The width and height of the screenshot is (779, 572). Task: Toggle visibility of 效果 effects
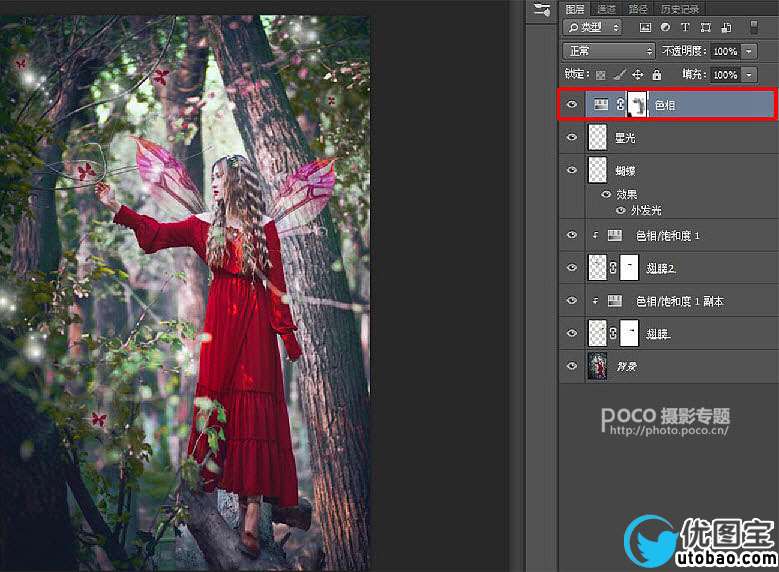click(606, 194)
